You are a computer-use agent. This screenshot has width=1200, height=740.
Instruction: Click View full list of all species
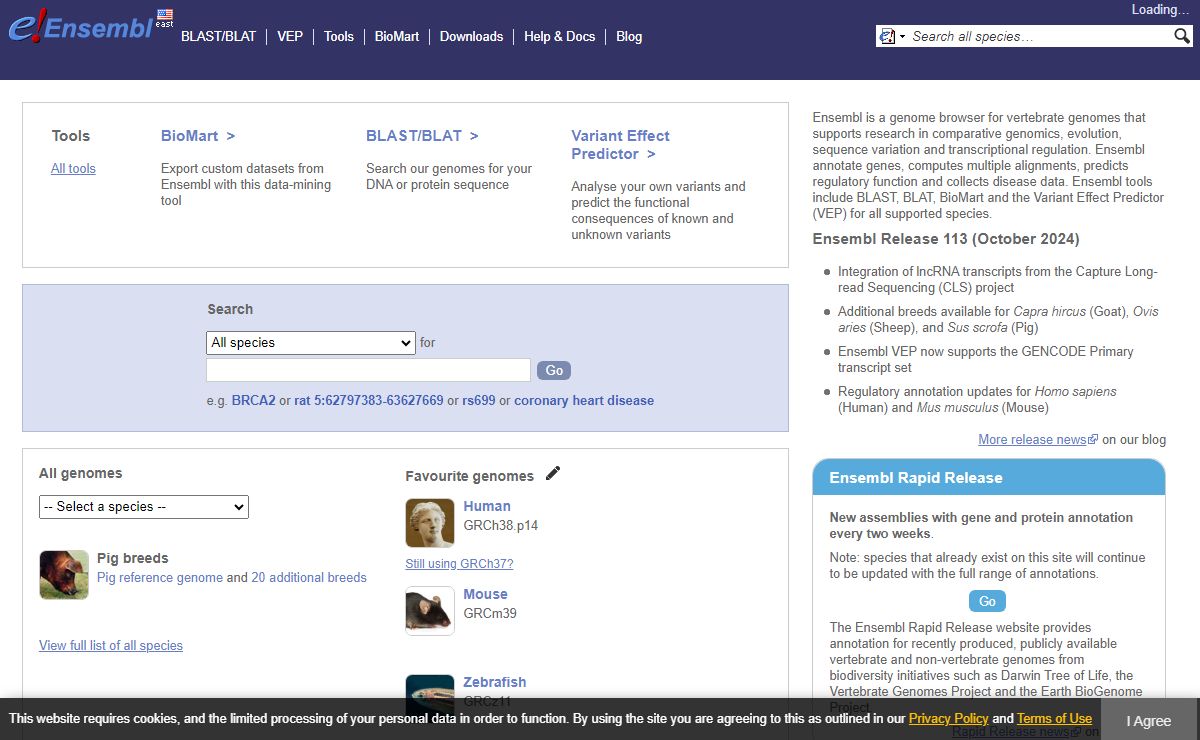coord(111,646)
